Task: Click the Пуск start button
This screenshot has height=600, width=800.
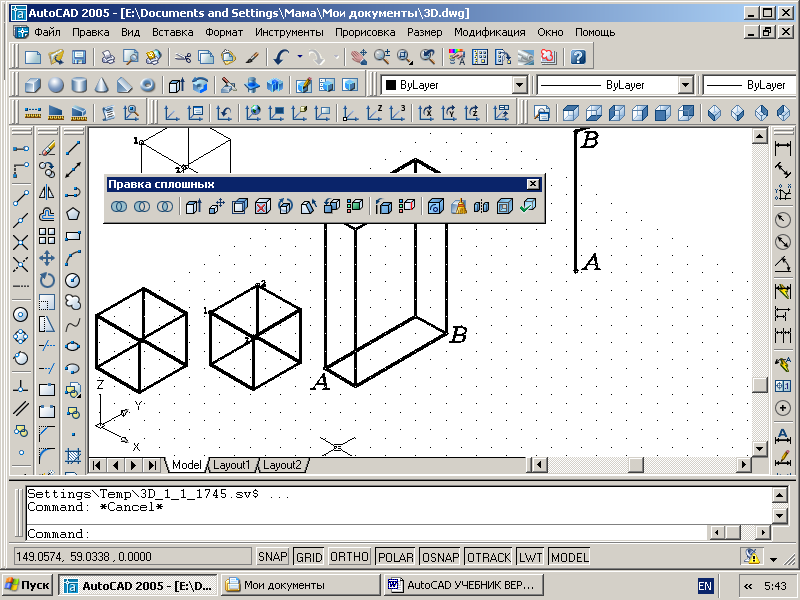Action: (28, 585)
